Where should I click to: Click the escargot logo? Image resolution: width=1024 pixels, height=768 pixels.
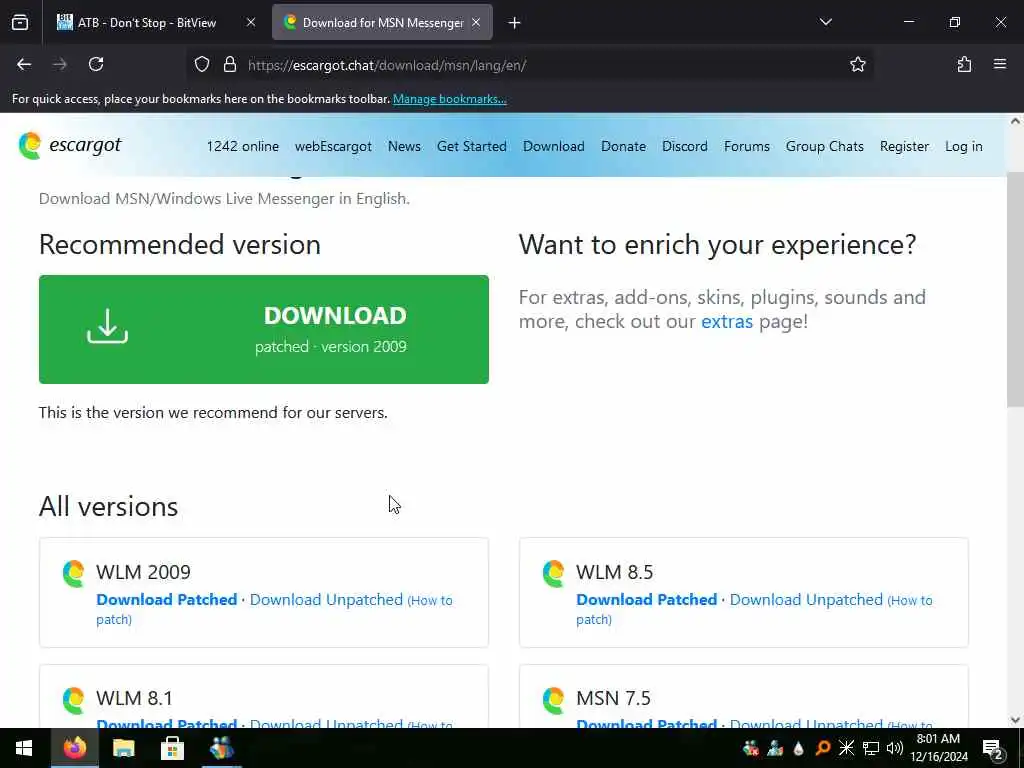click(71, 145)
